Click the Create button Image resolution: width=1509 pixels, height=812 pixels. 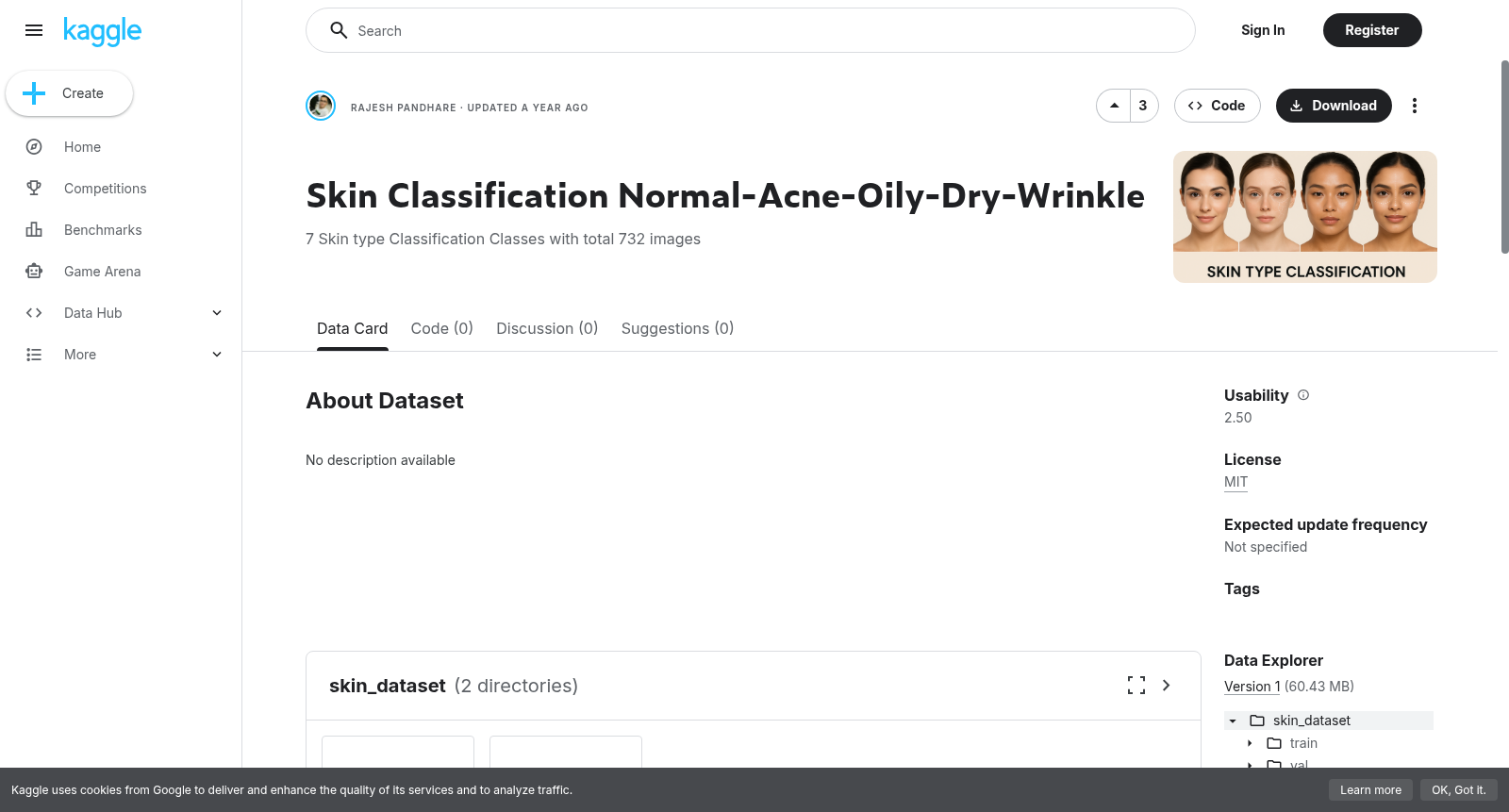click(x=69, y=93)
